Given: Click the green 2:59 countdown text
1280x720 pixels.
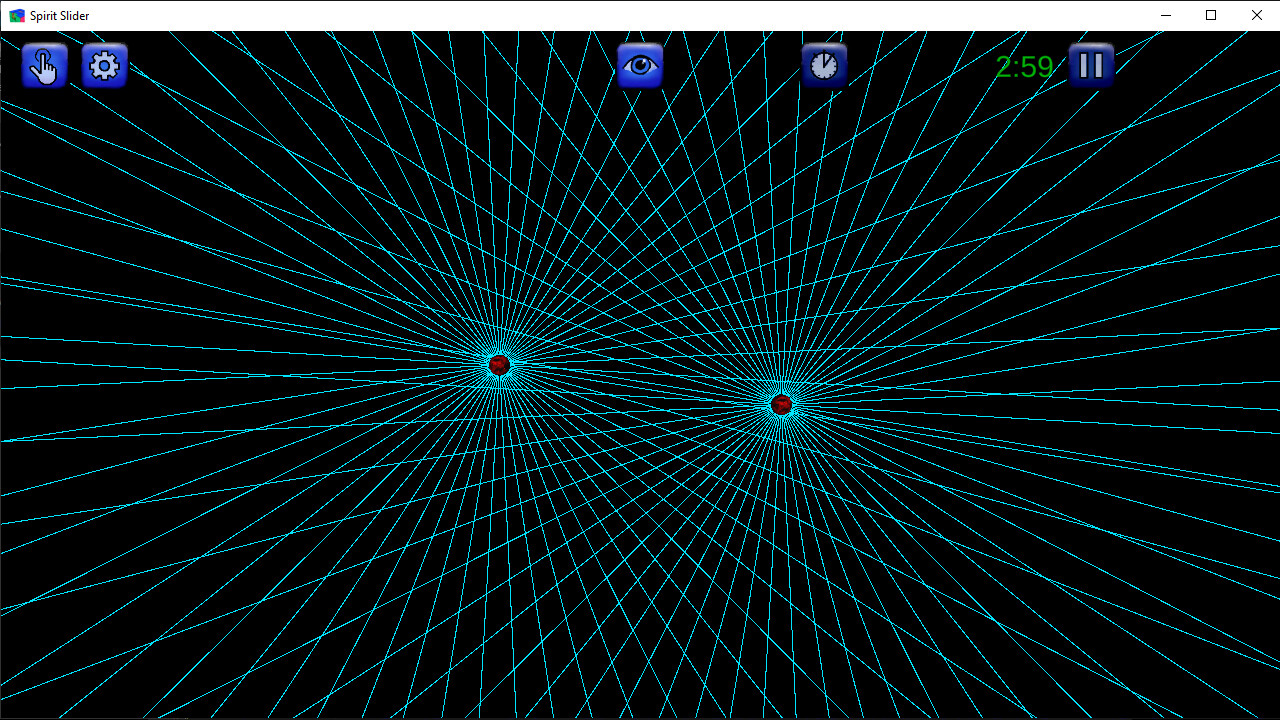Looking at the screenshot, I should pos(1025,66).
